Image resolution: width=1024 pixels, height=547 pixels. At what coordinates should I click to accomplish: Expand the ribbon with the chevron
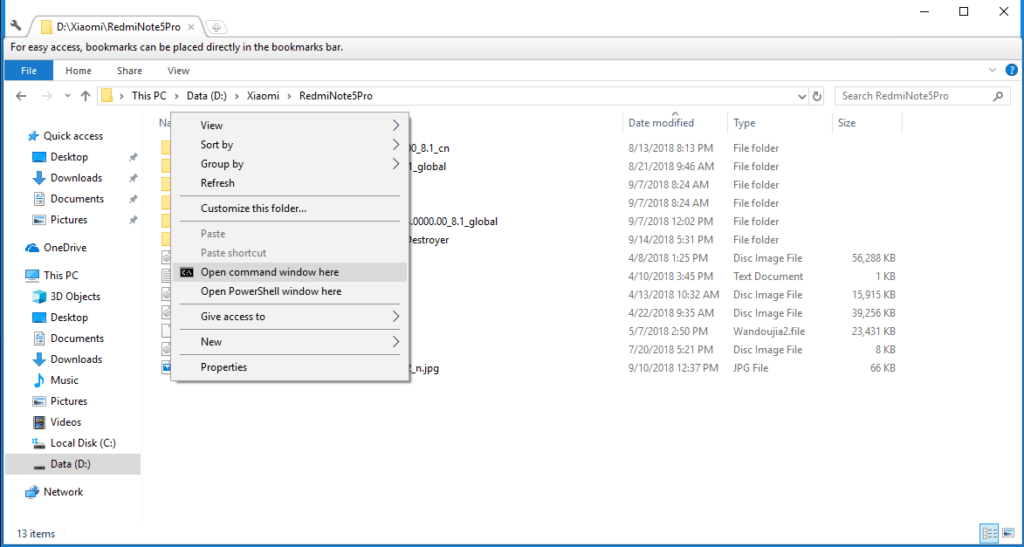point(993,70)
